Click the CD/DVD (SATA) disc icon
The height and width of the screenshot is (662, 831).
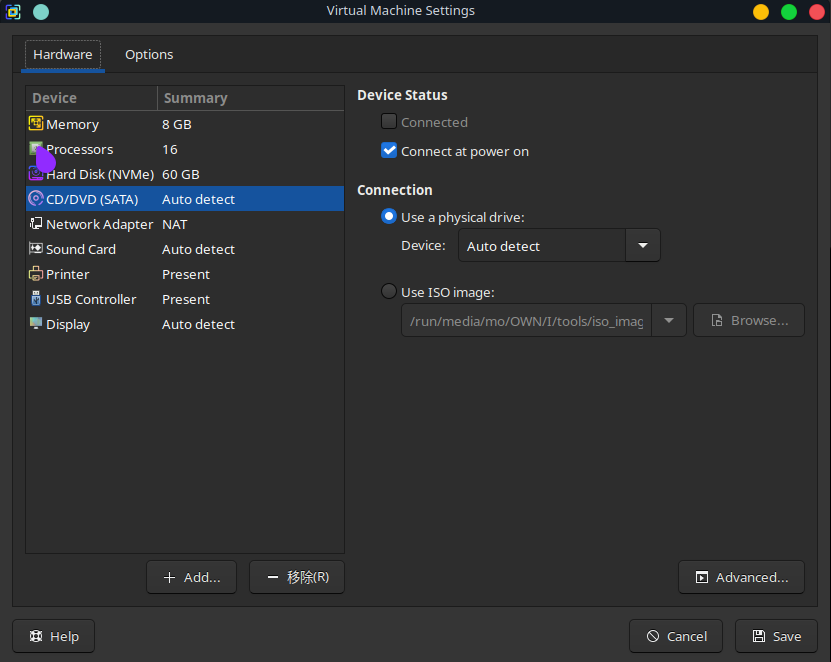tap(35, 199)
